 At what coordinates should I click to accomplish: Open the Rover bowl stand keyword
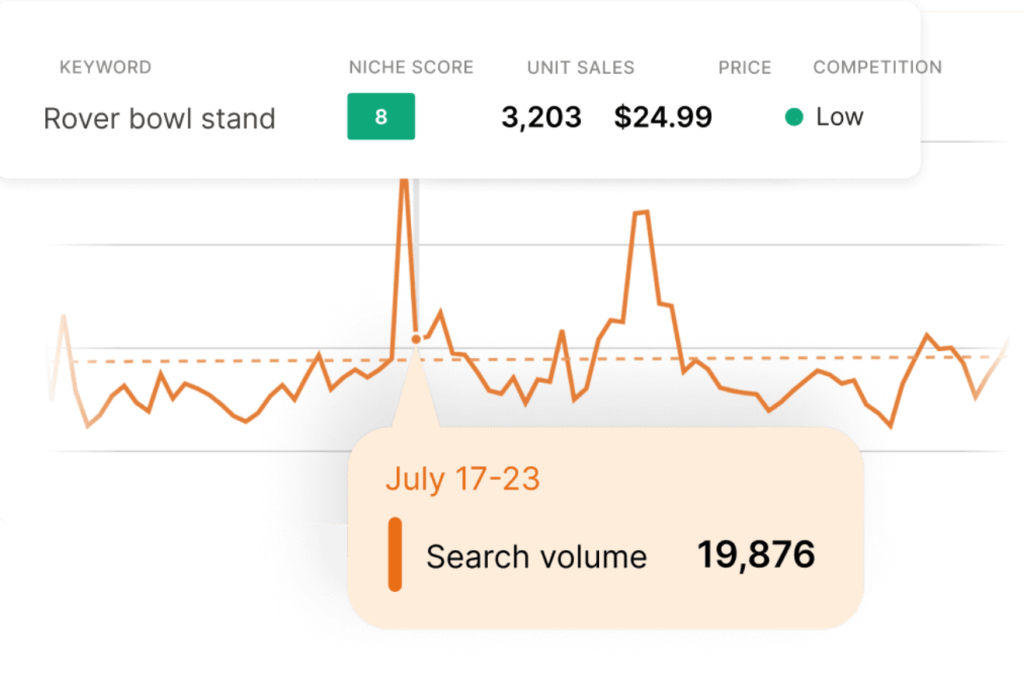(x=159, y=119)
